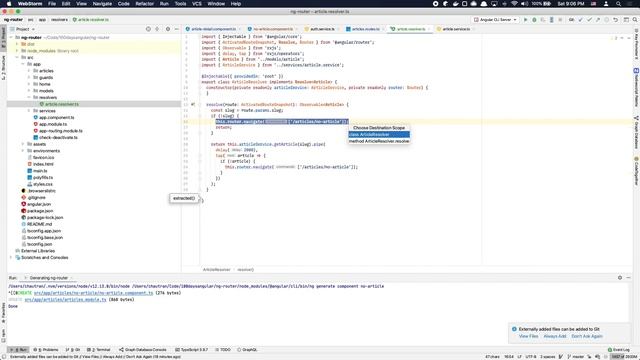Choose class ArticleResolver destination scope
The width and height of the screenshot is (640, 360).
coord(379,134)
